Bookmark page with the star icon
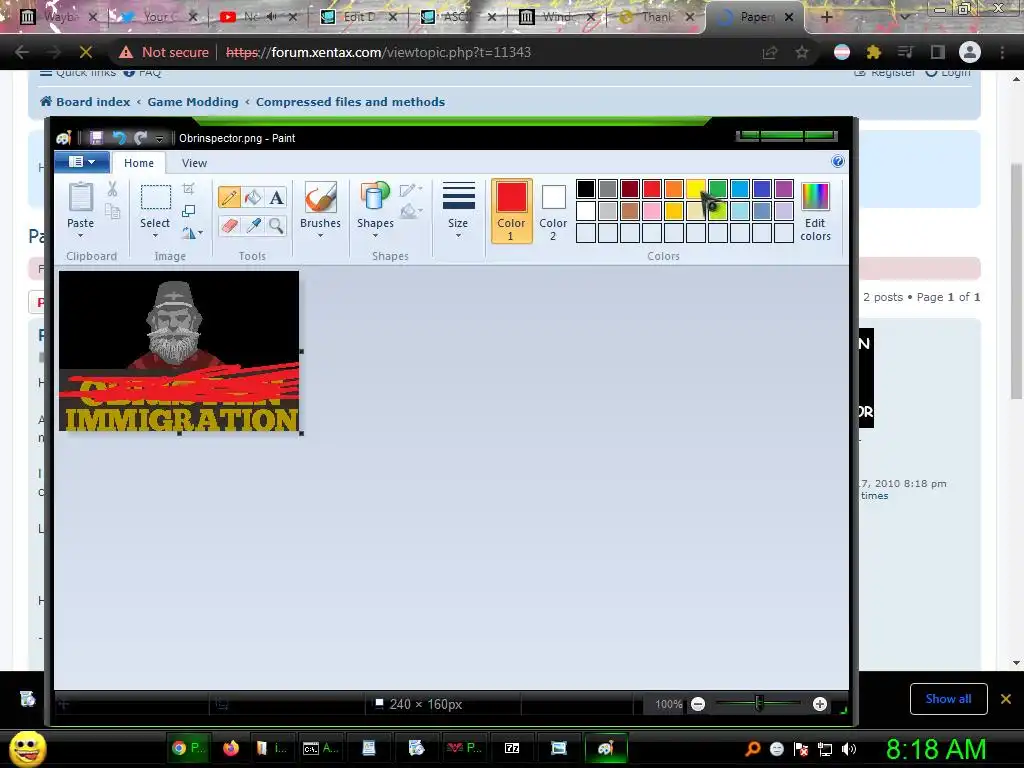 pyautogui.click(x=802, y=52)
